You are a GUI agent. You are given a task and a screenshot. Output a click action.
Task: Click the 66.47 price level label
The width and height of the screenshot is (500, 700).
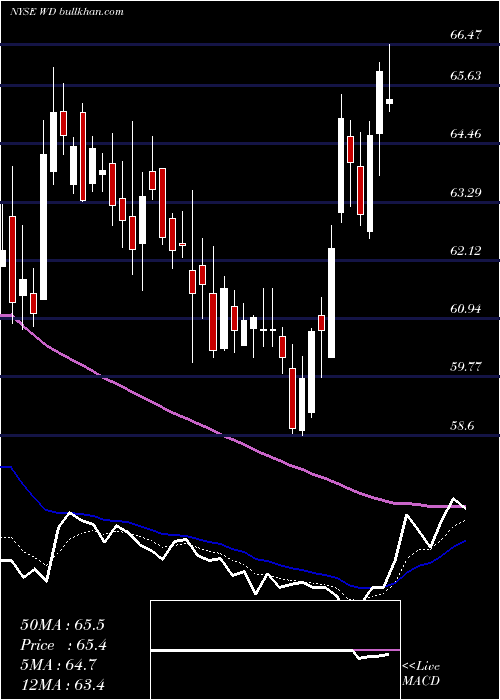(466, 34)
